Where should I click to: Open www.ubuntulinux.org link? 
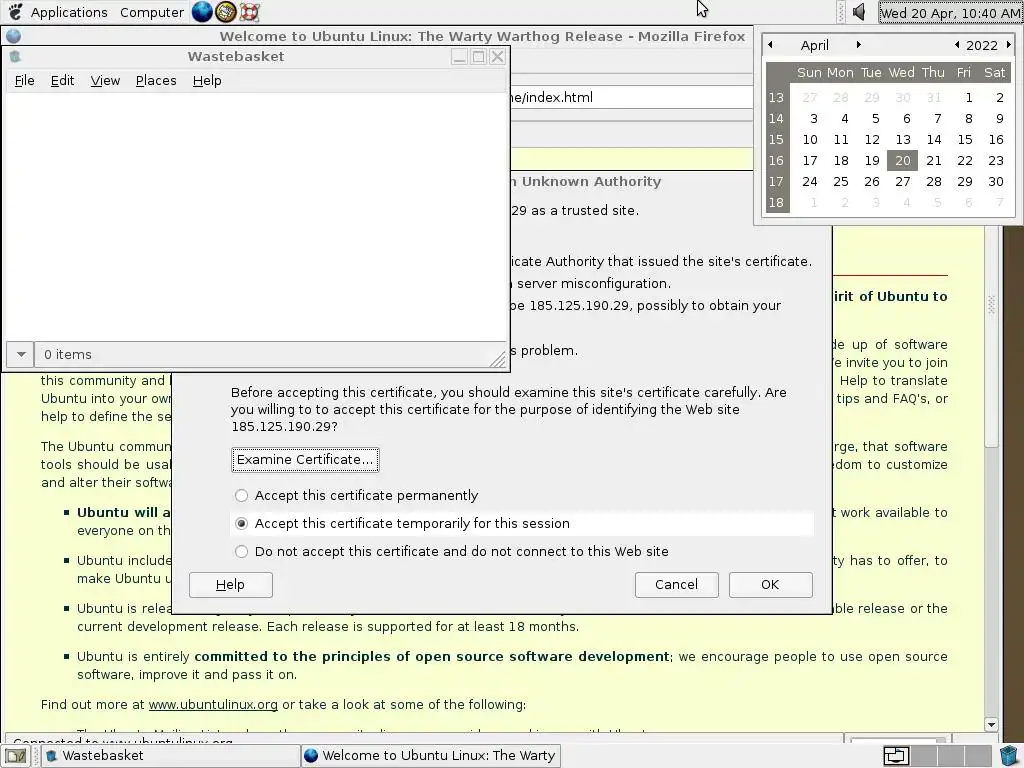[213, 705]
